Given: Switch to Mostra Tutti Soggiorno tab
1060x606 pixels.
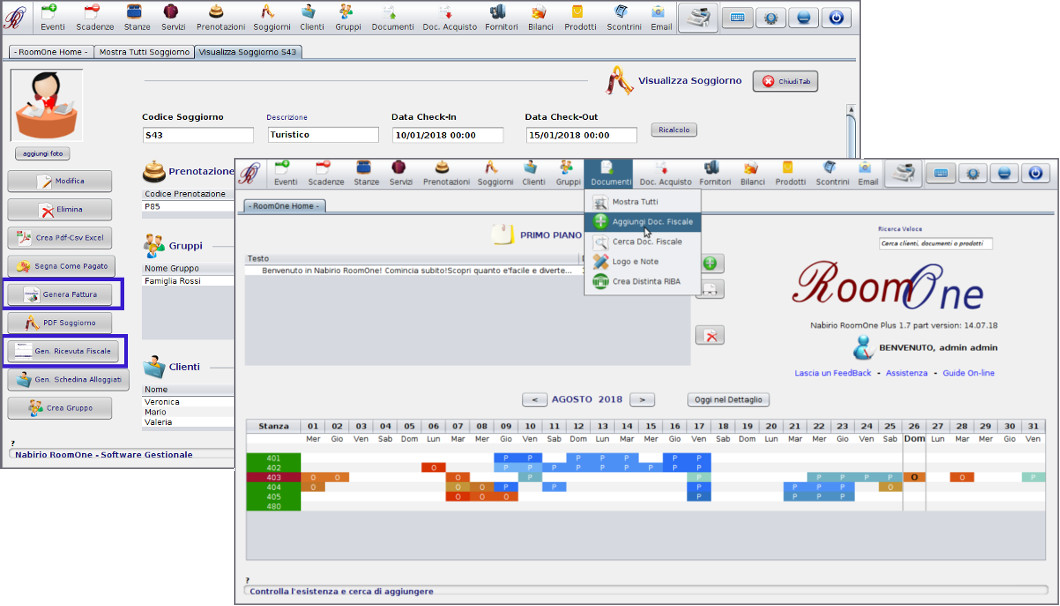Looking at the screenshot, I should (144, 52).
